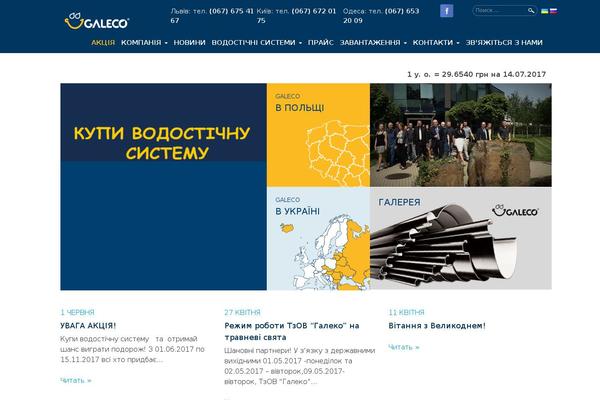Open Режим роботи ТзОВ Галеко headline
This screenshot has height=400, width=600.
coord(292,331)
